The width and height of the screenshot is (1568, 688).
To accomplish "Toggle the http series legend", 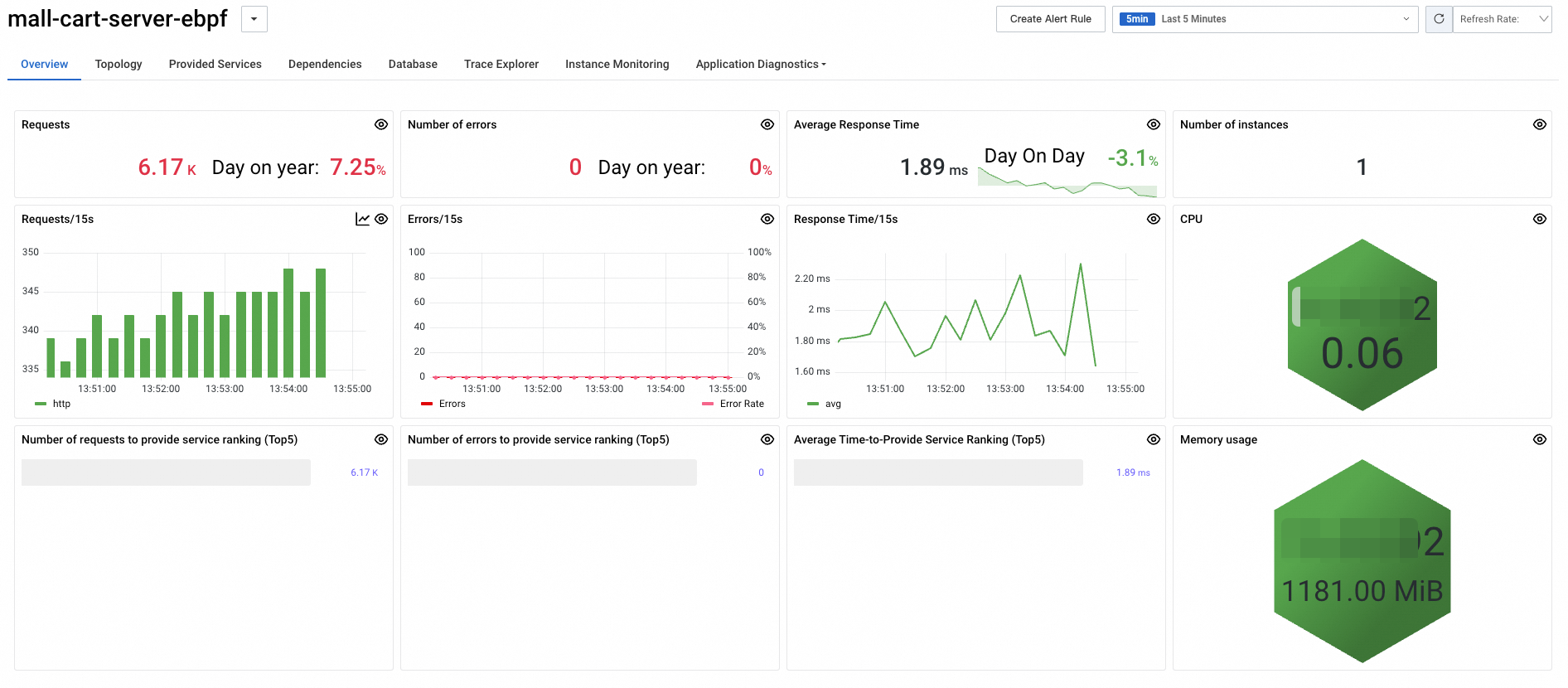I will tap(54, 404).
